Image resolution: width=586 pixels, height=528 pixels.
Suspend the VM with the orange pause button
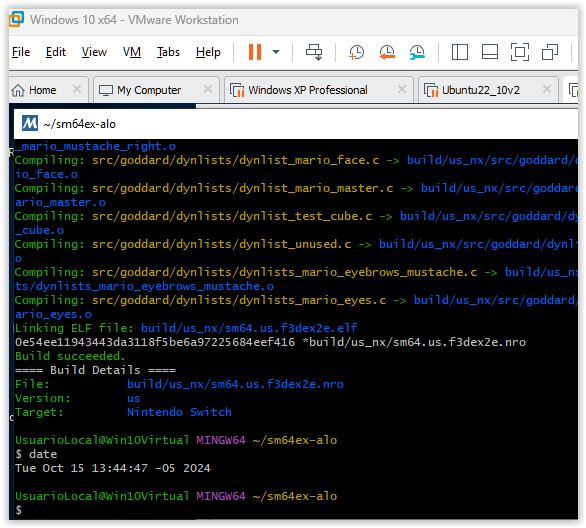[255, 52]
